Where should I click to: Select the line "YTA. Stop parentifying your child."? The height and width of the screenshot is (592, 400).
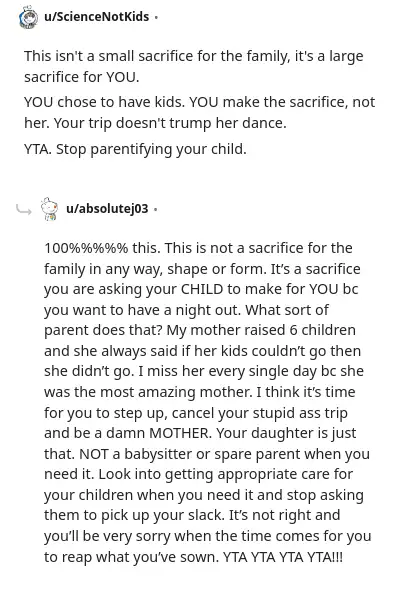coord(135,150)
